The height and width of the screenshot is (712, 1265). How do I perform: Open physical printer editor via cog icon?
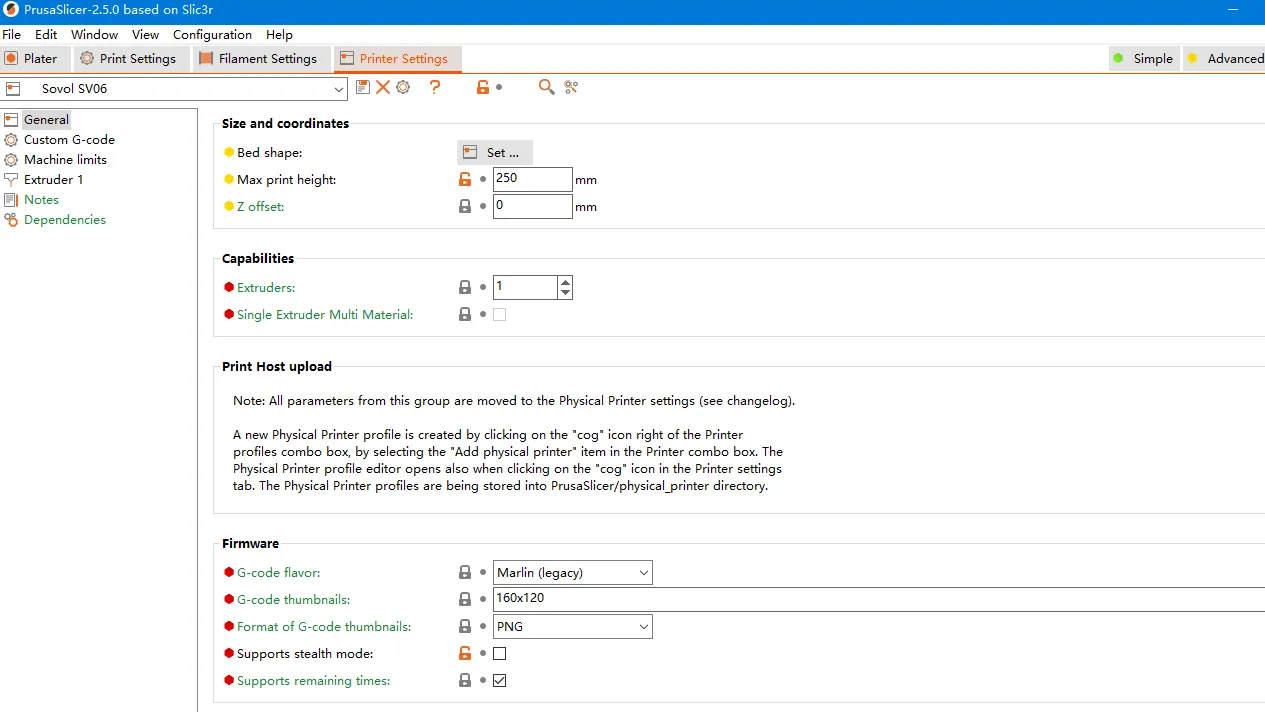point(403,88)
